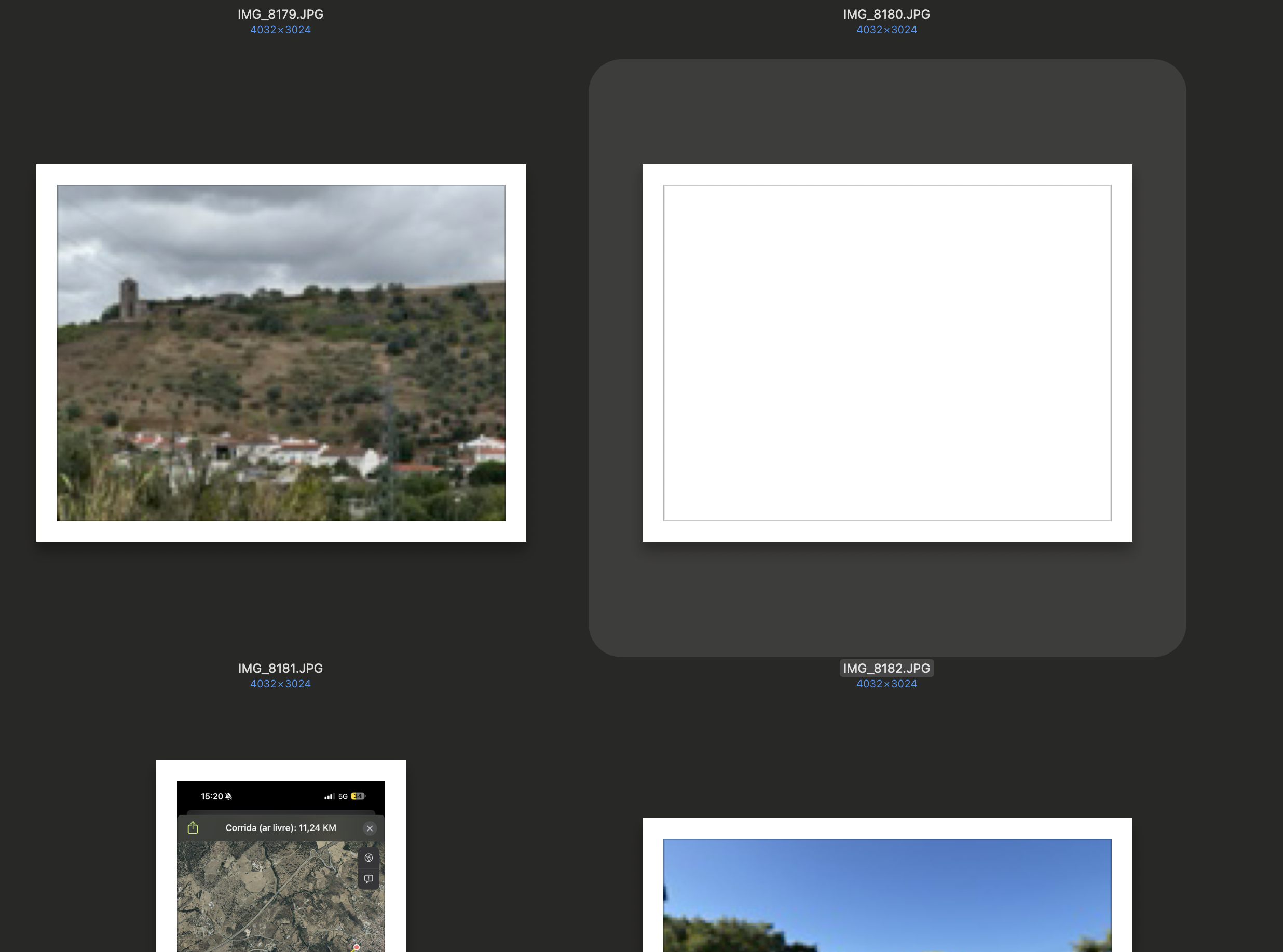Select the blue sky photo thumbnail
The width and height of the screenshot is (1283, 952).
(x=886, y=893)
